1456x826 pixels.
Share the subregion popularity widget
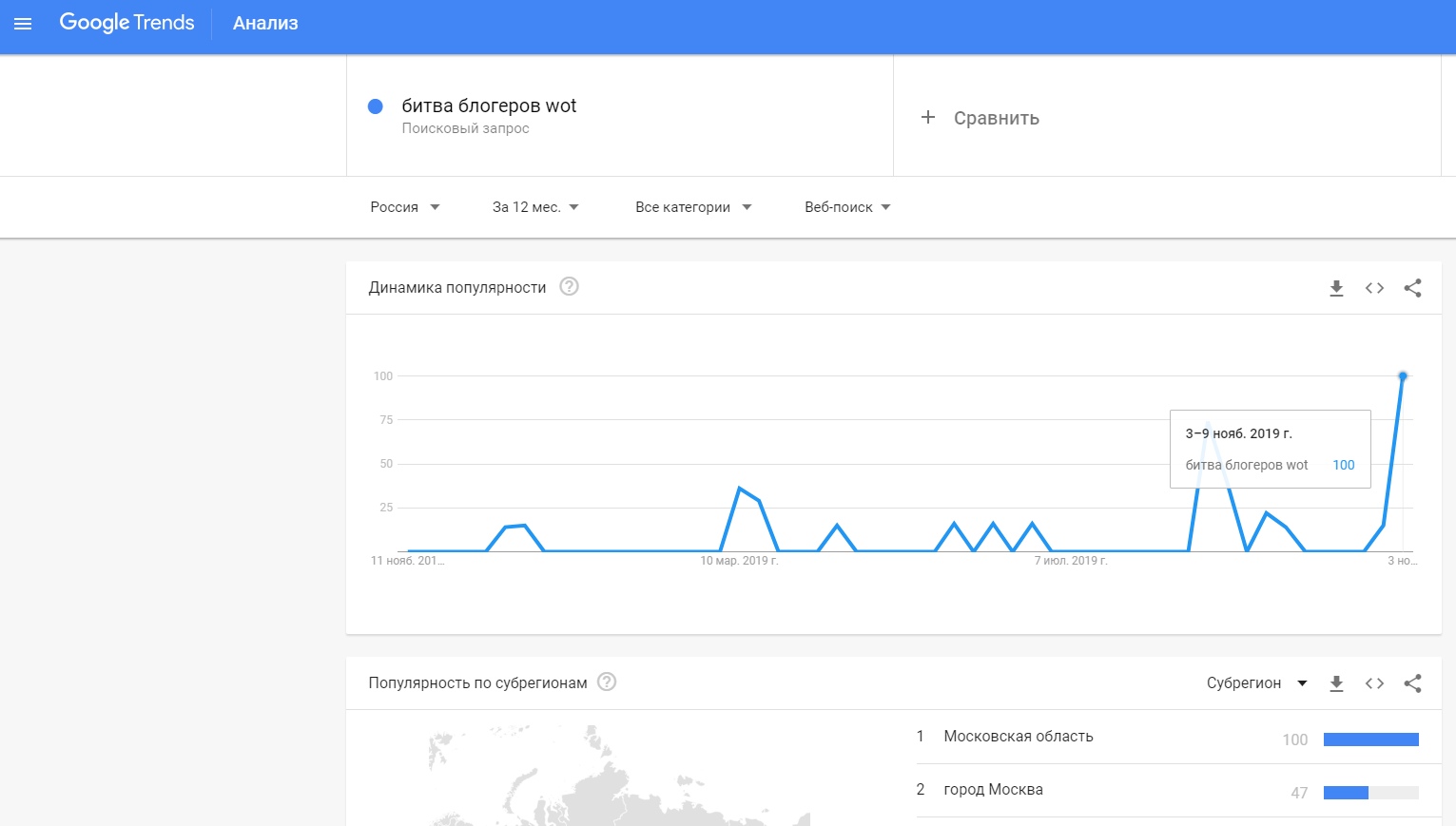(x=1412, y=683)
